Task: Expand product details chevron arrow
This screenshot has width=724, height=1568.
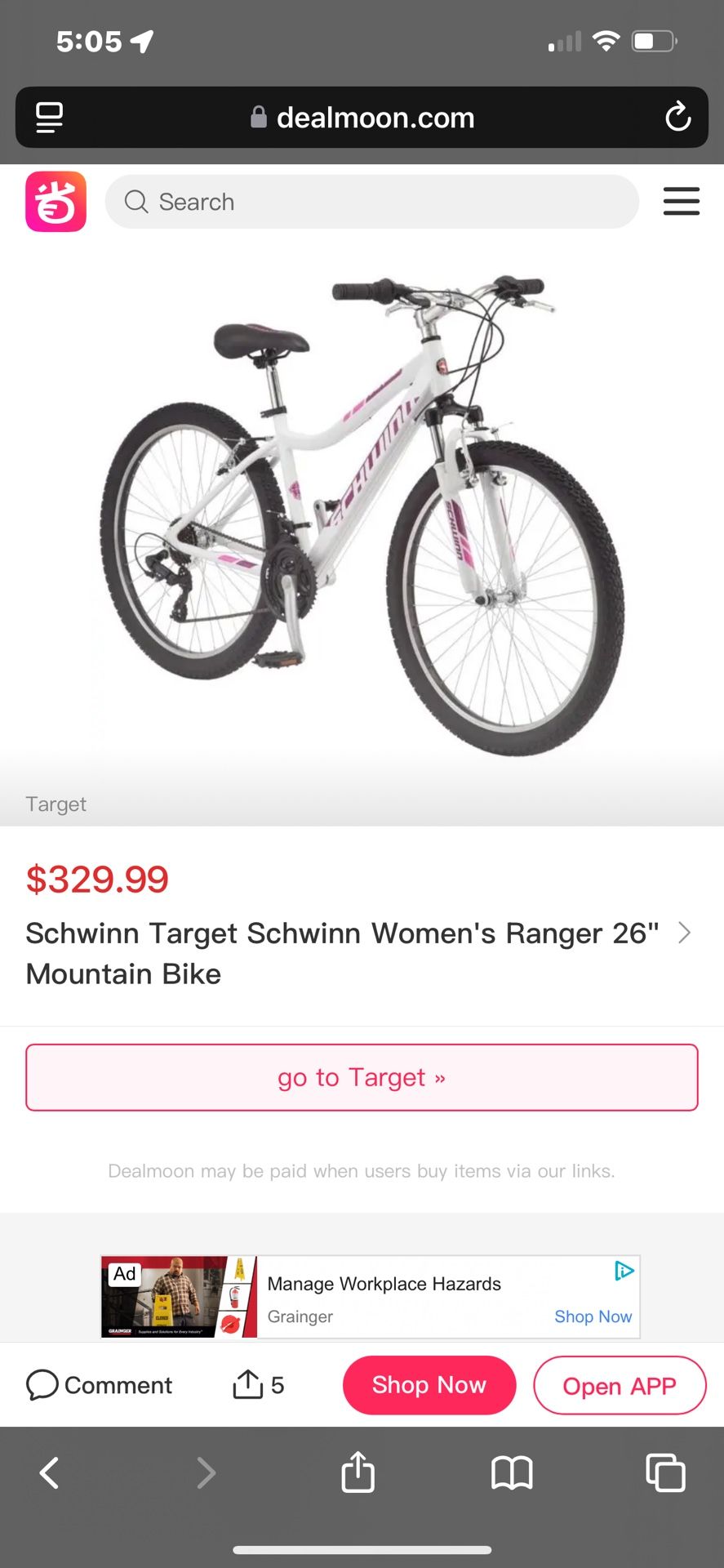Action: pos(684,933)
